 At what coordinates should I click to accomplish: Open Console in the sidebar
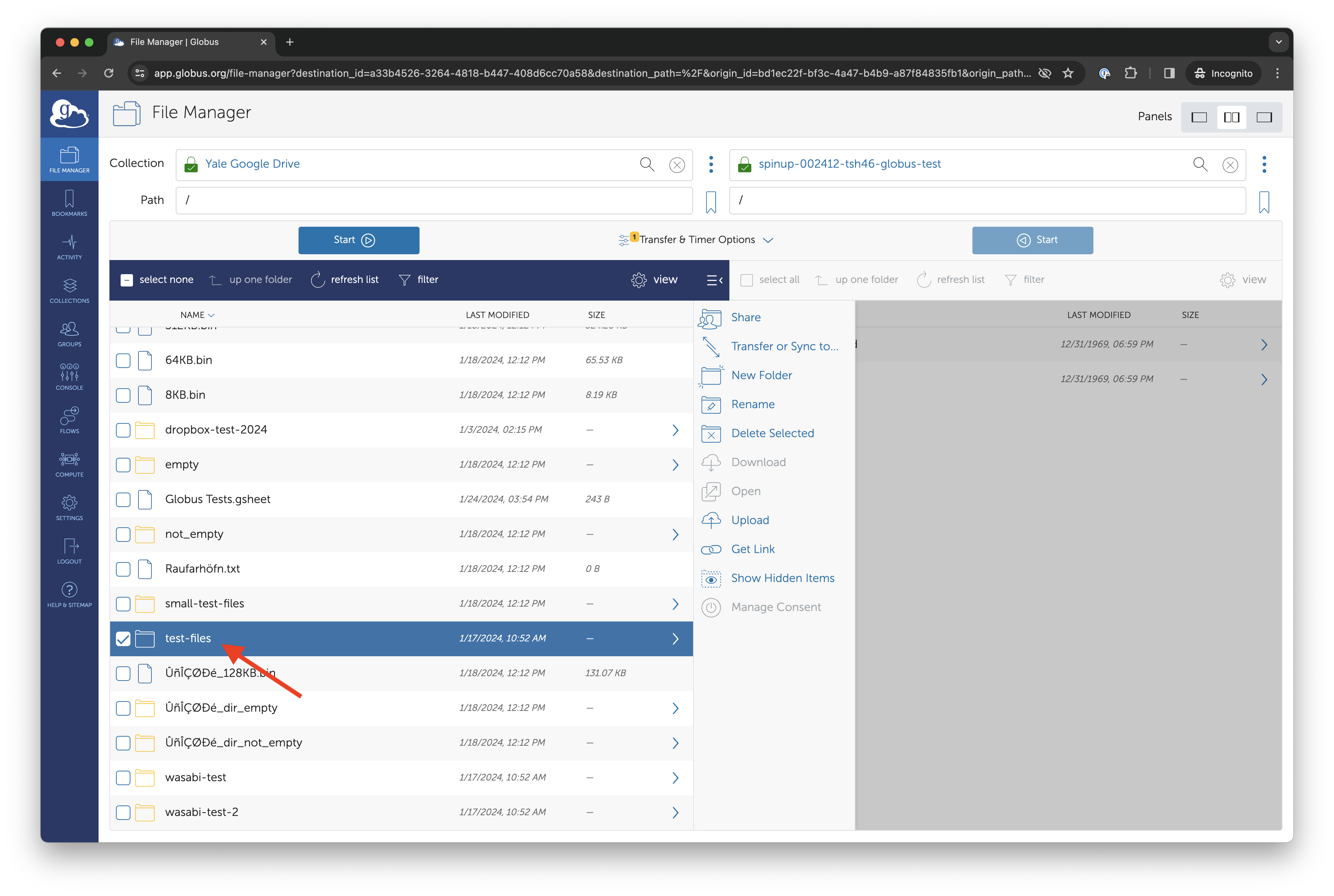pyautogui.click(x=69, y=377)
